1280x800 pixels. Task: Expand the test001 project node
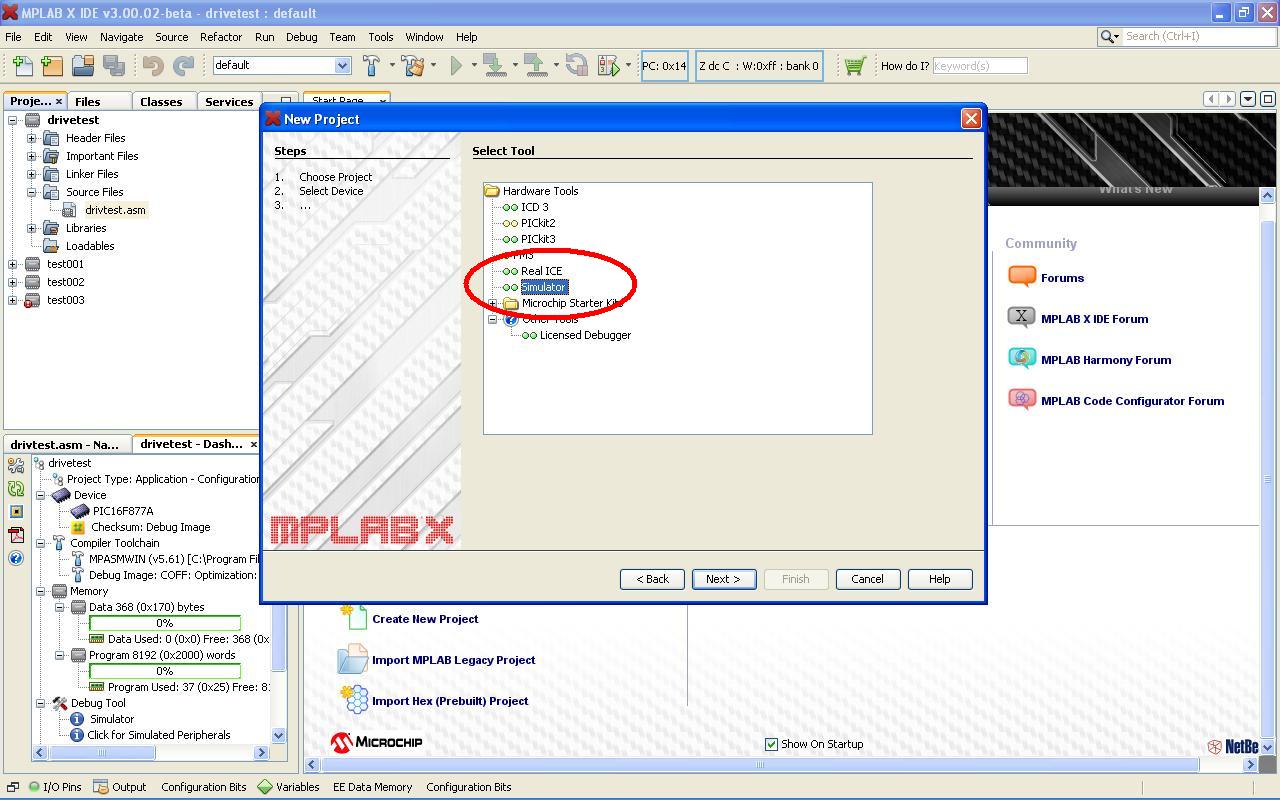[13, 264]
